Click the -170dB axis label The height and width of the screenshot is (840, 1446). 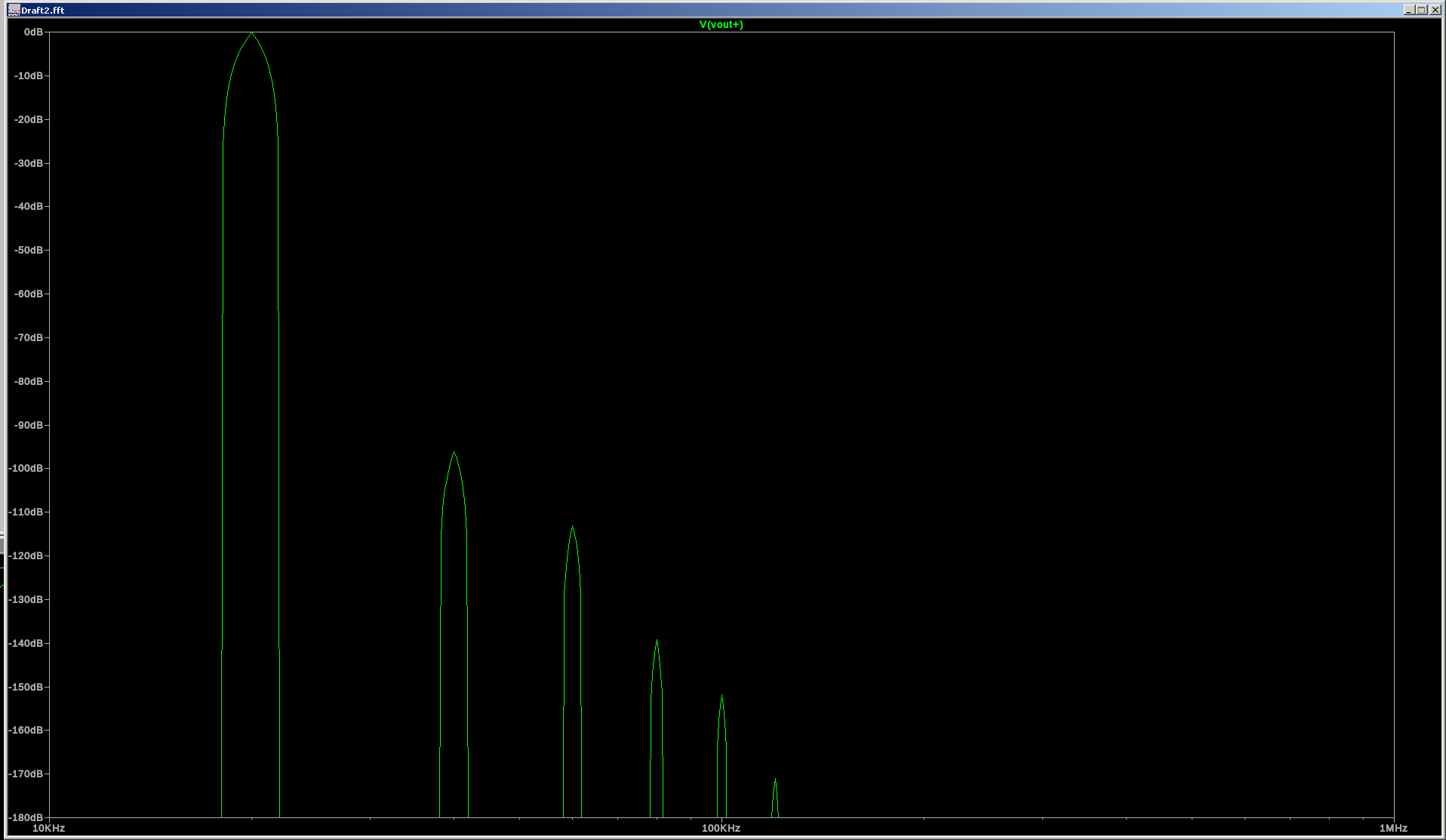coord(26,774)
